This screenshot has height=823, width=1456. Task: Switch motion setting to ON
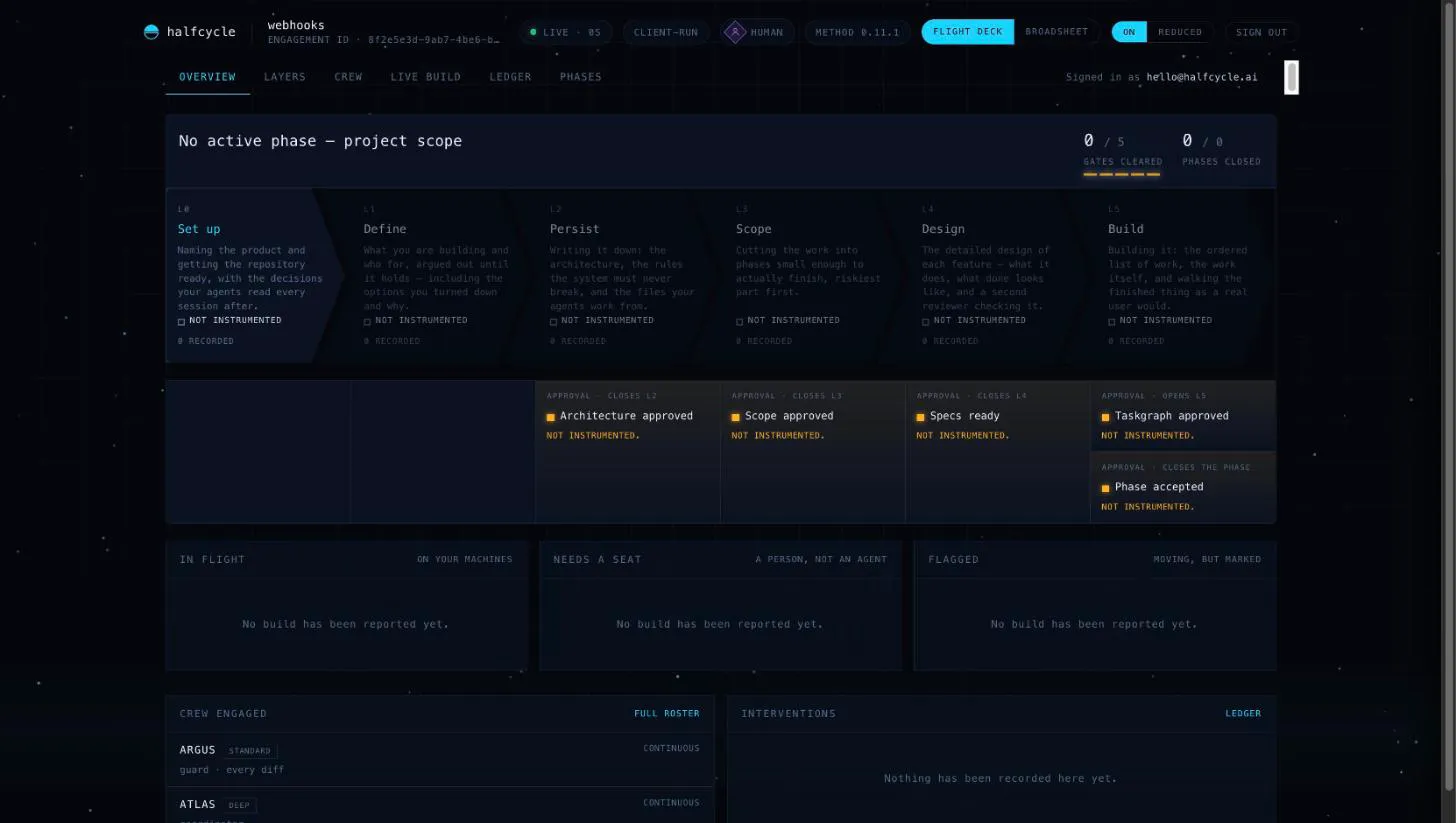[x=1129, y=32]
